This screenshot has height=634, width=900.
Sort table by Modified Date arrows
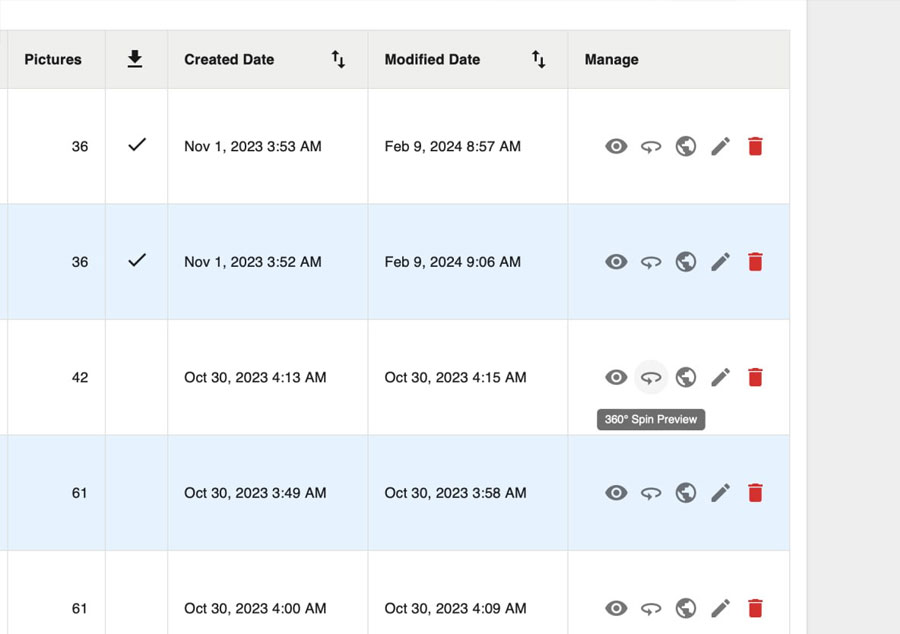pos(538,60)
